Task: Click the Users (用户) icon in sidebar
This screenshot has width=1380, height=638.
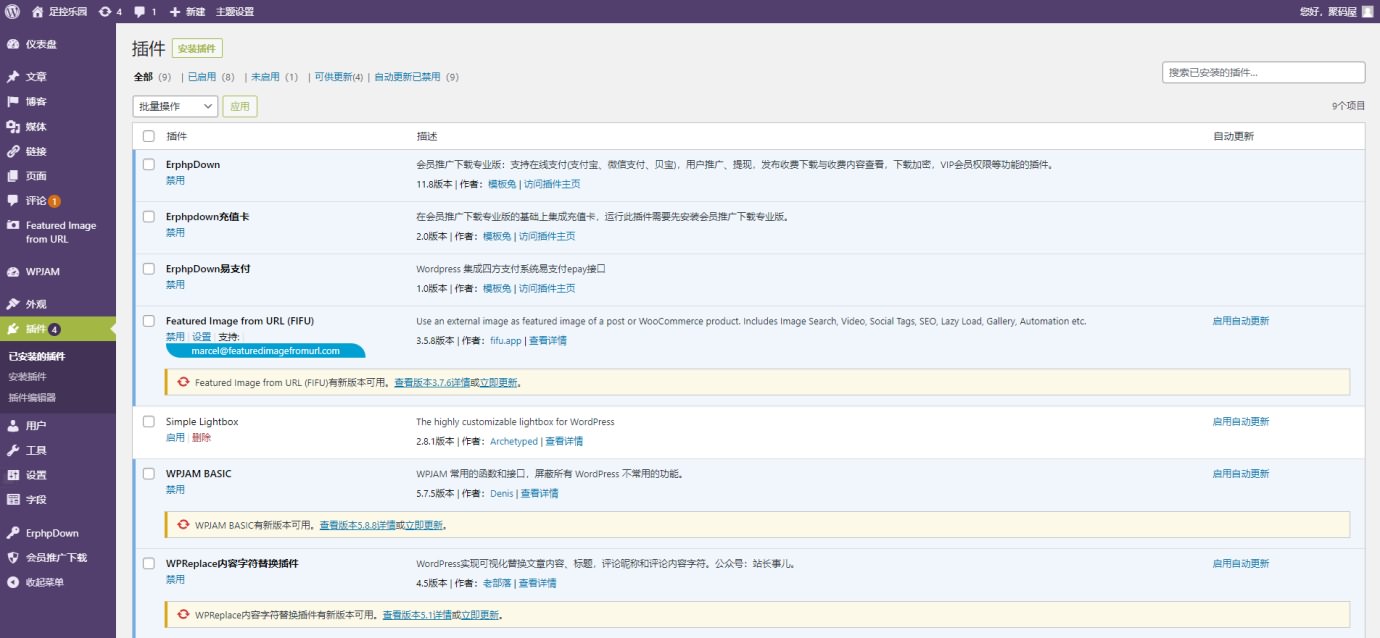Action: 13,426
